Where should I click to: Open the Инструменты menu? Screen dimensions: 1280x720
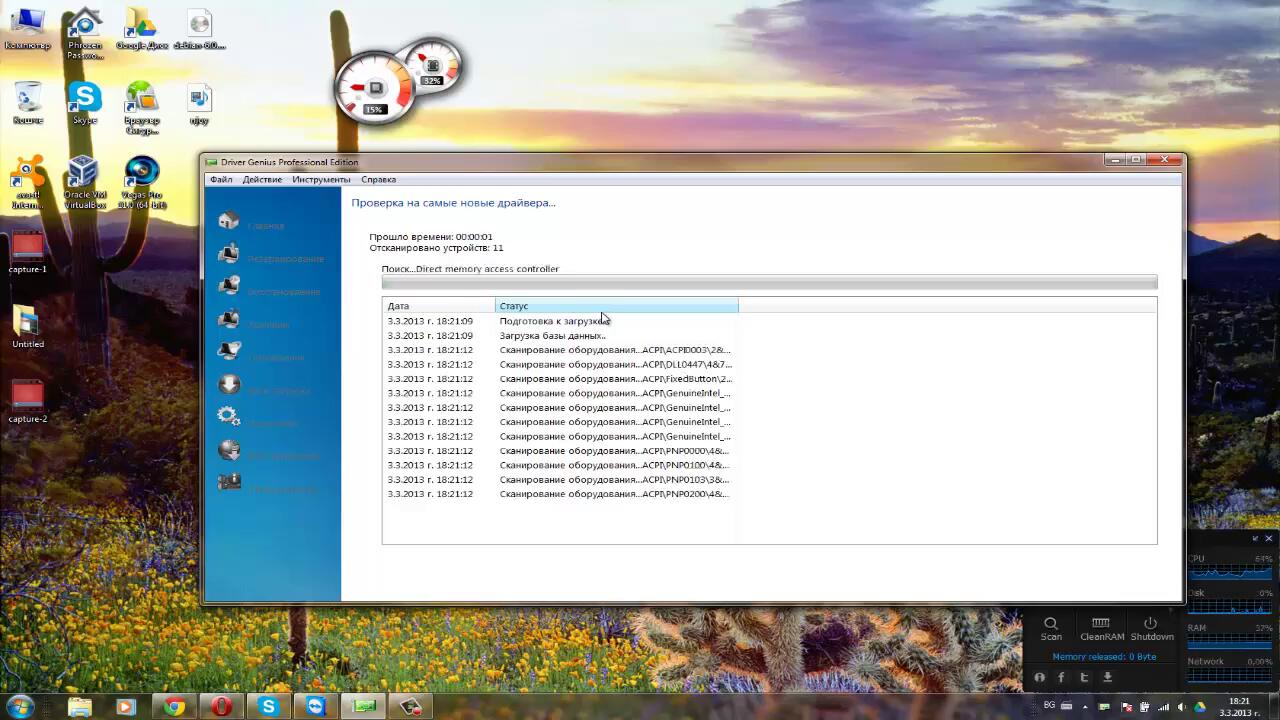pos(321,180)
